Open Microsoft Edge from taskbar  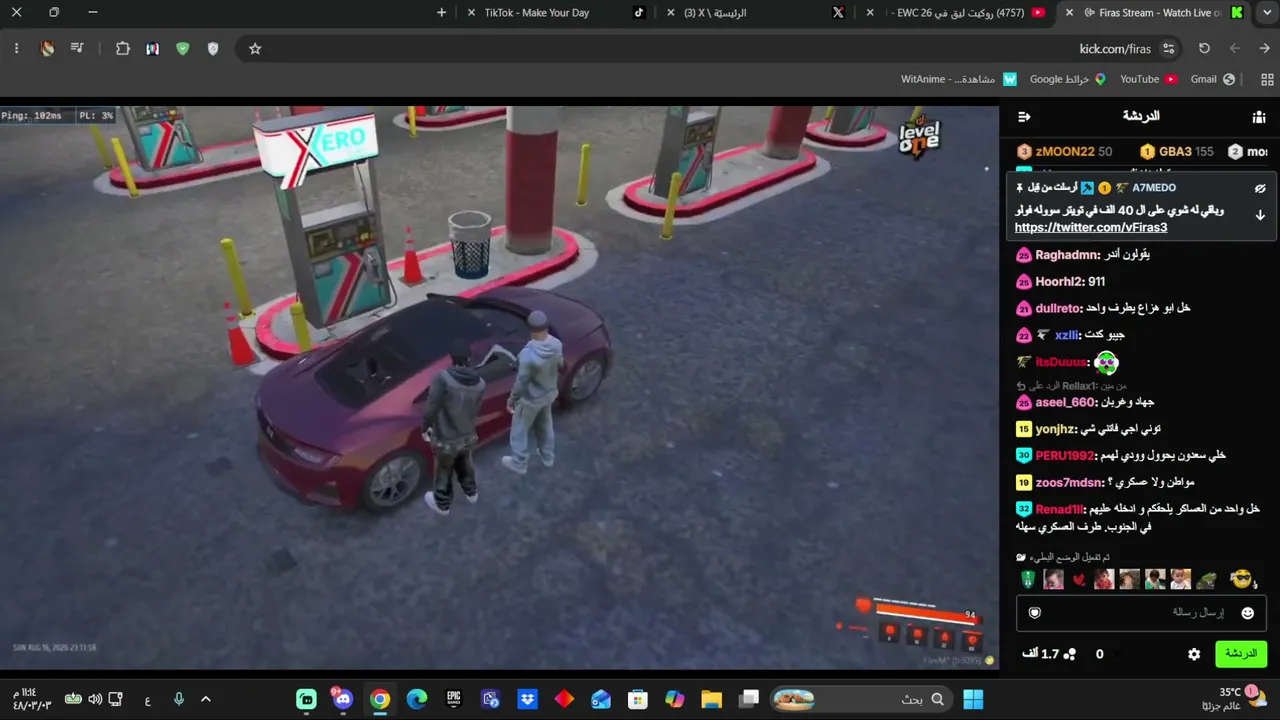click(417, 699)
